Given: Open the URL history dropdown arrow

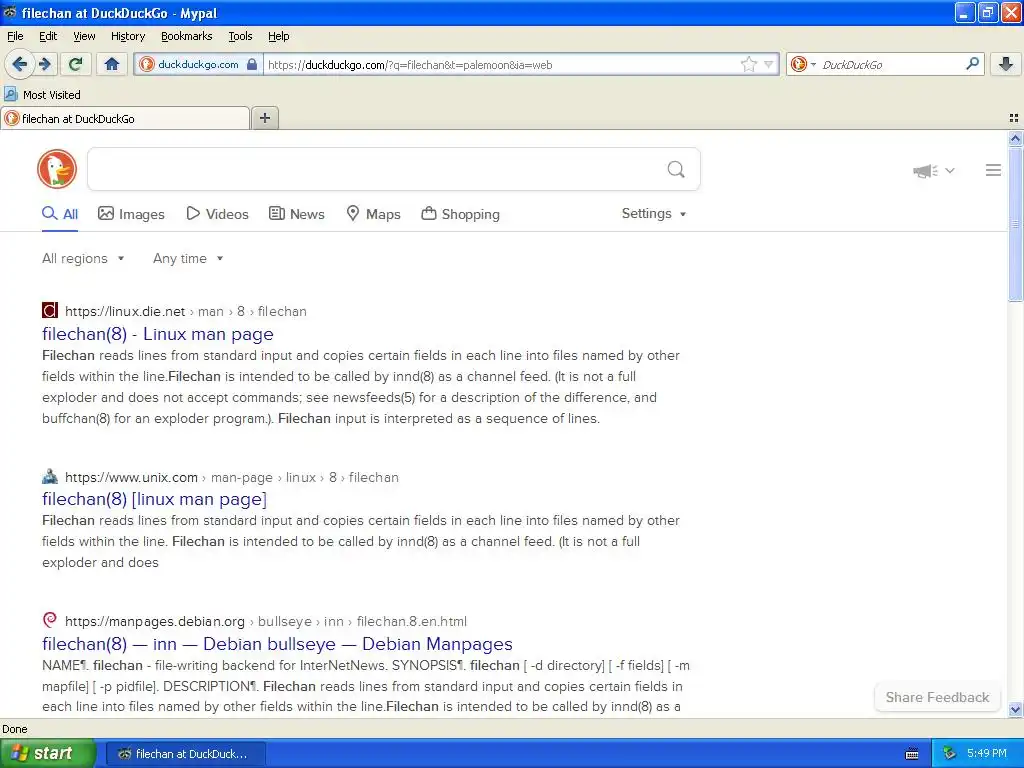Looking at the screenshot, I should coord(769,64).
